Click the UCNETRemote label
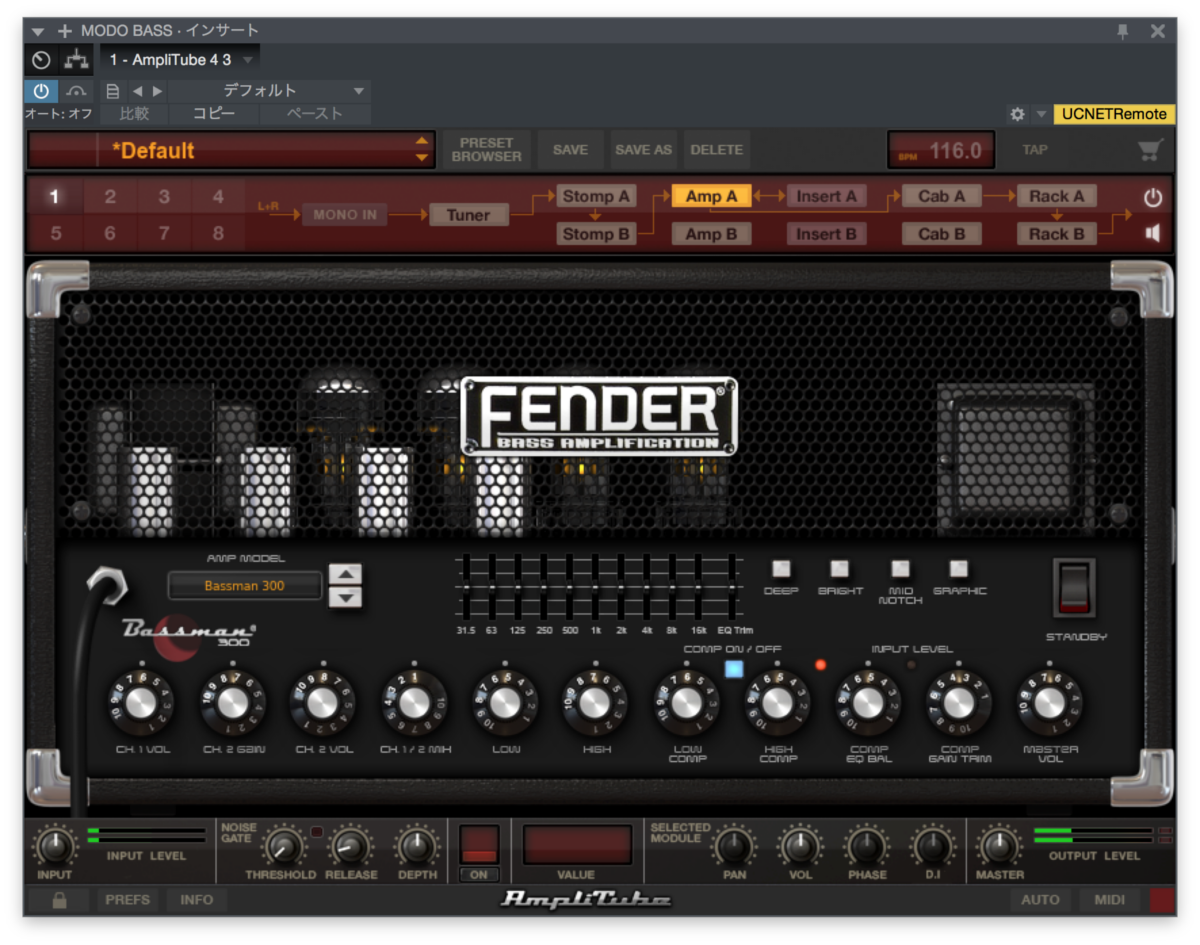This screenshot has width=1200, height=945. (x=1114, y=114)
